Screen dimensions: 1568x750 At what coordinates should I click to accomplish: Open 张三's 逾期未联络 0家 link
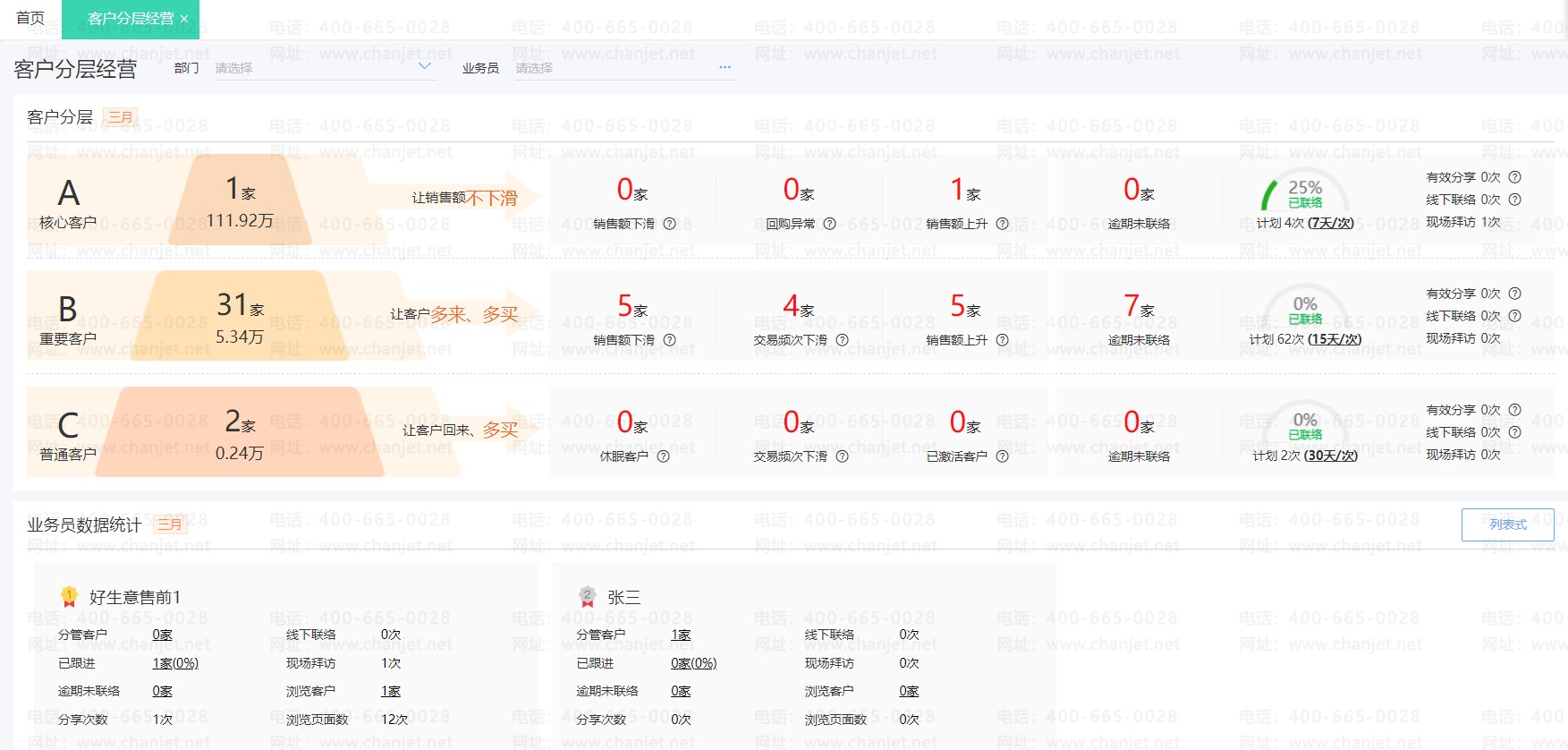click(x=681, y=691)
